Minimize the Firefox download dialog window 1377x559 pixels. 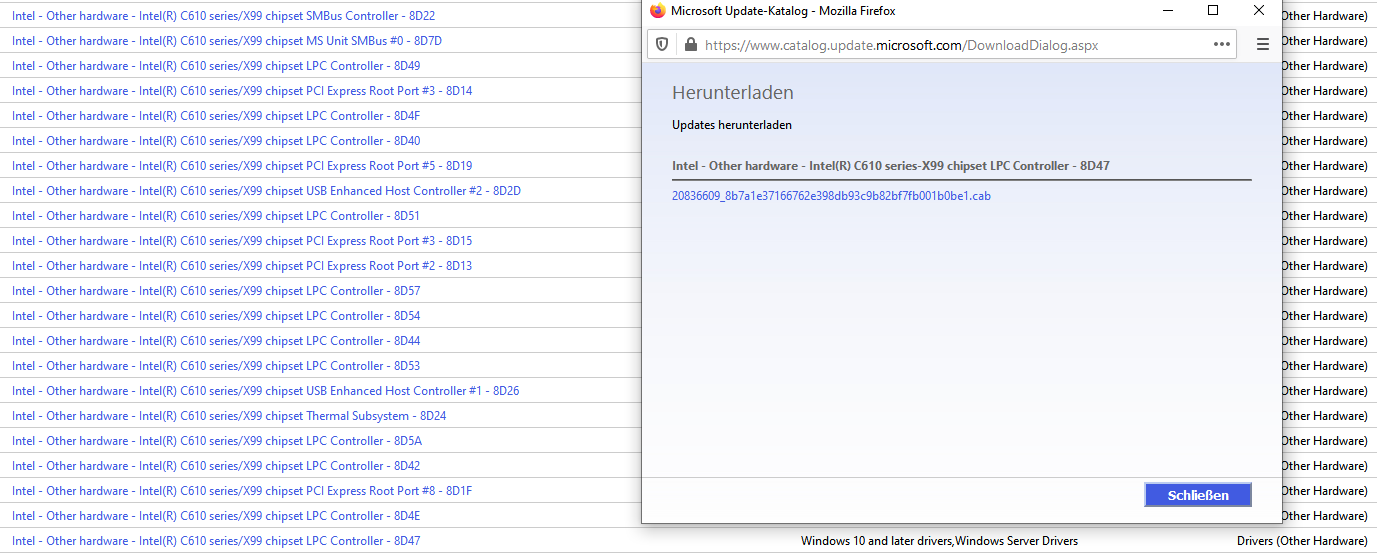coord(1167,11)
